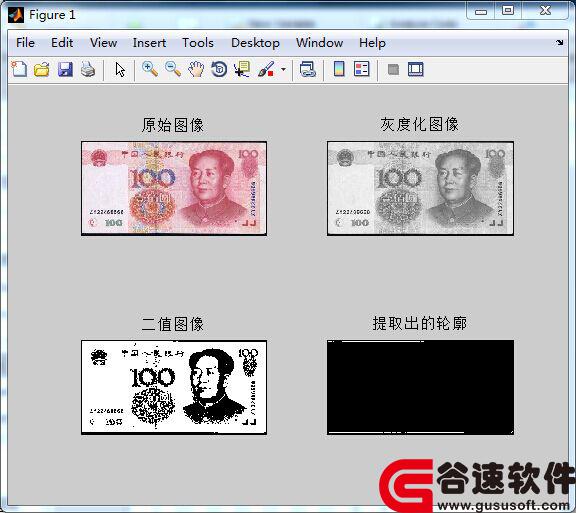
Task: Activate the Zoom In magnifier tool
Action: click(150, 69)
